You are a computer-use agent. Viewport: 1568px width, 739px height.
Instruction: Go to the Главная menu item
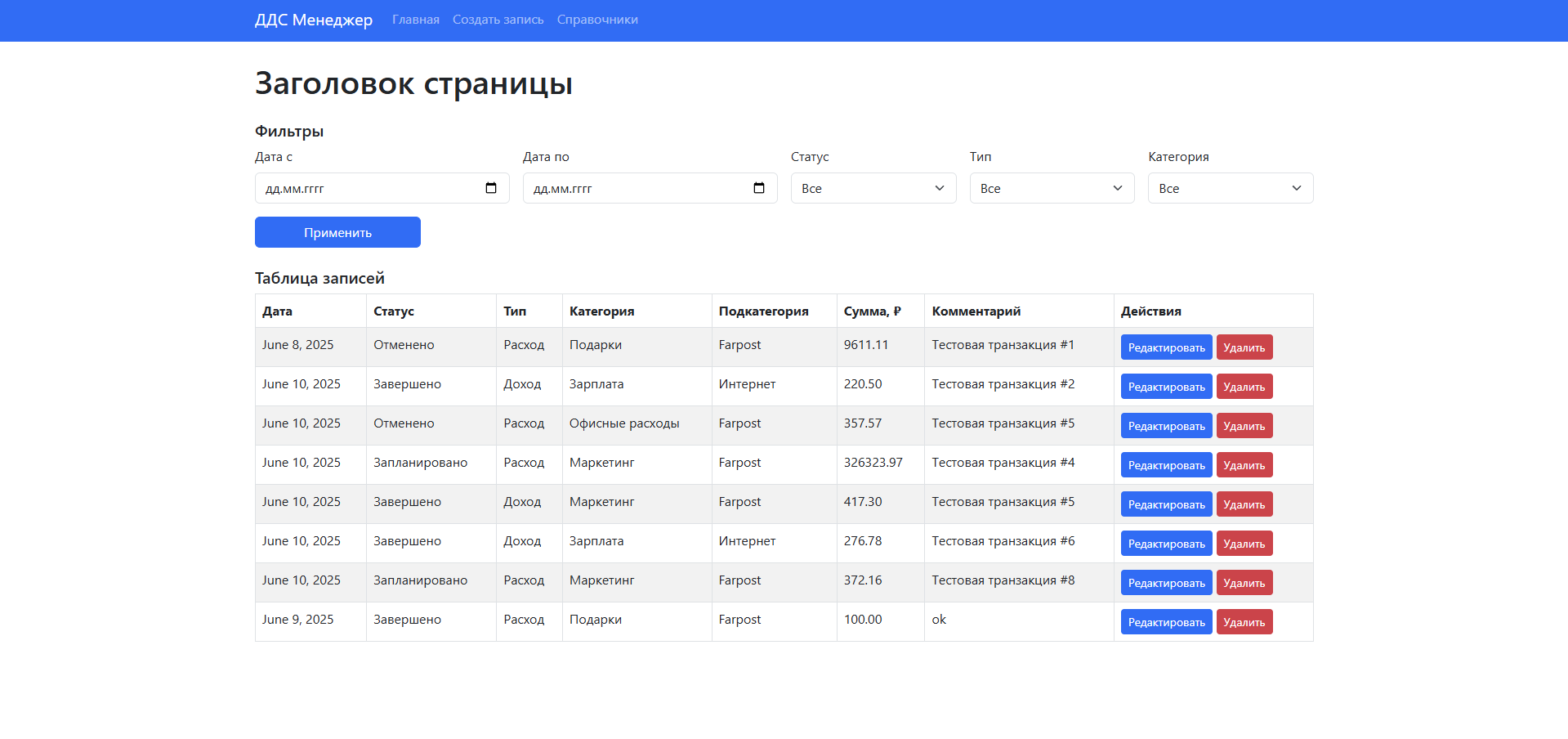point(415,20)
